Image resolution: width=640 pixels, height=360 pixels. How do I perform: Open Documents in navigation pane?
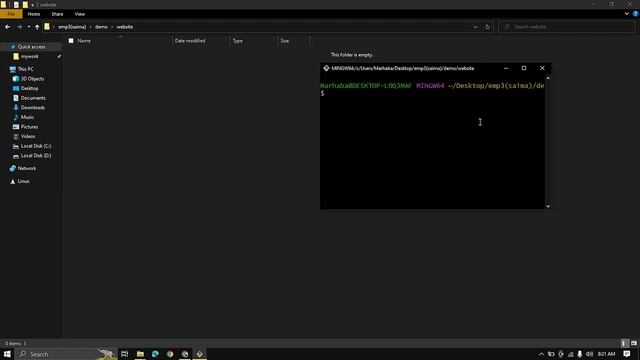click(x=33, y=98)
